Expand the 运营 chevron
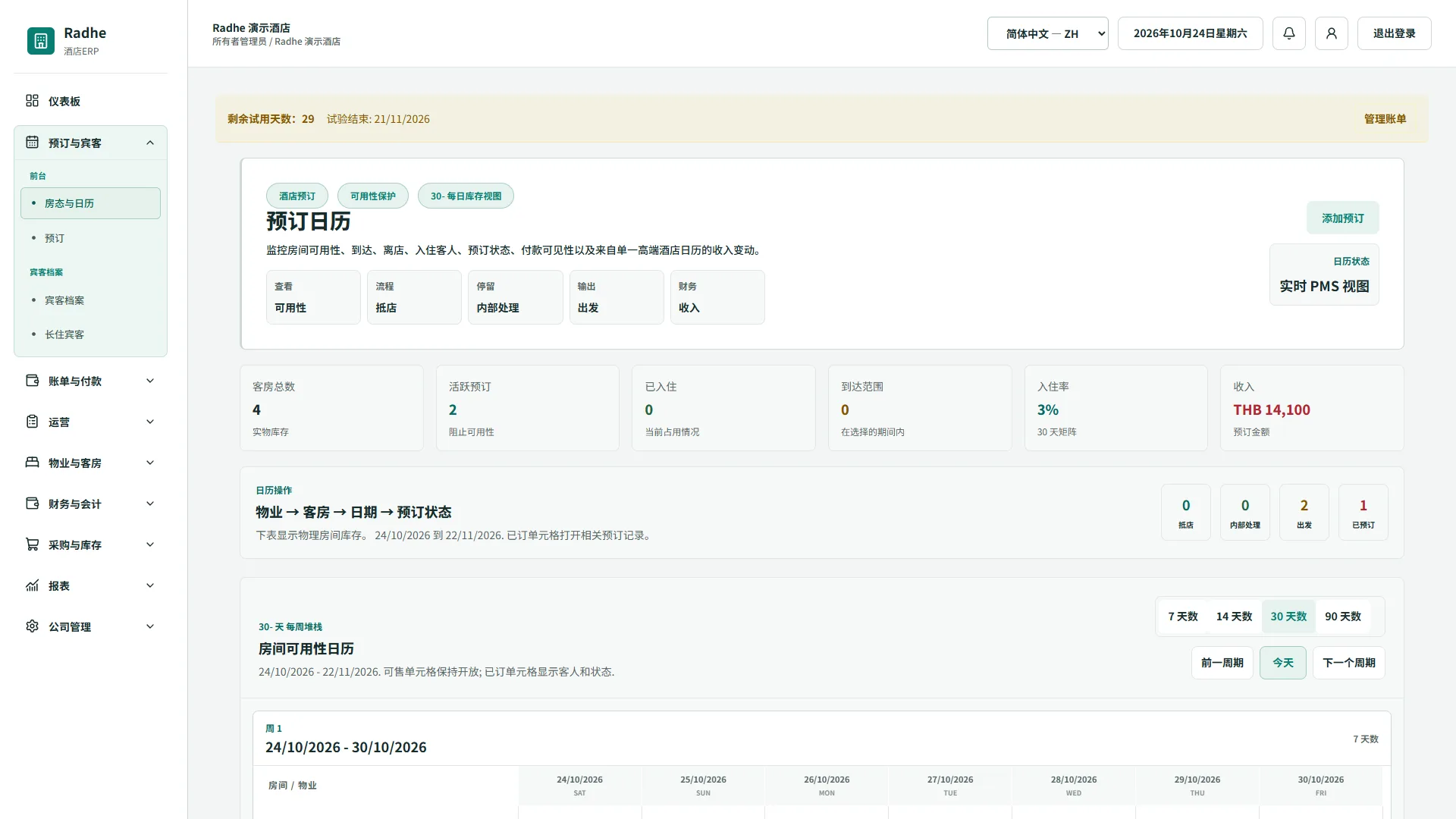1456x819 pixels. point(150,422)
